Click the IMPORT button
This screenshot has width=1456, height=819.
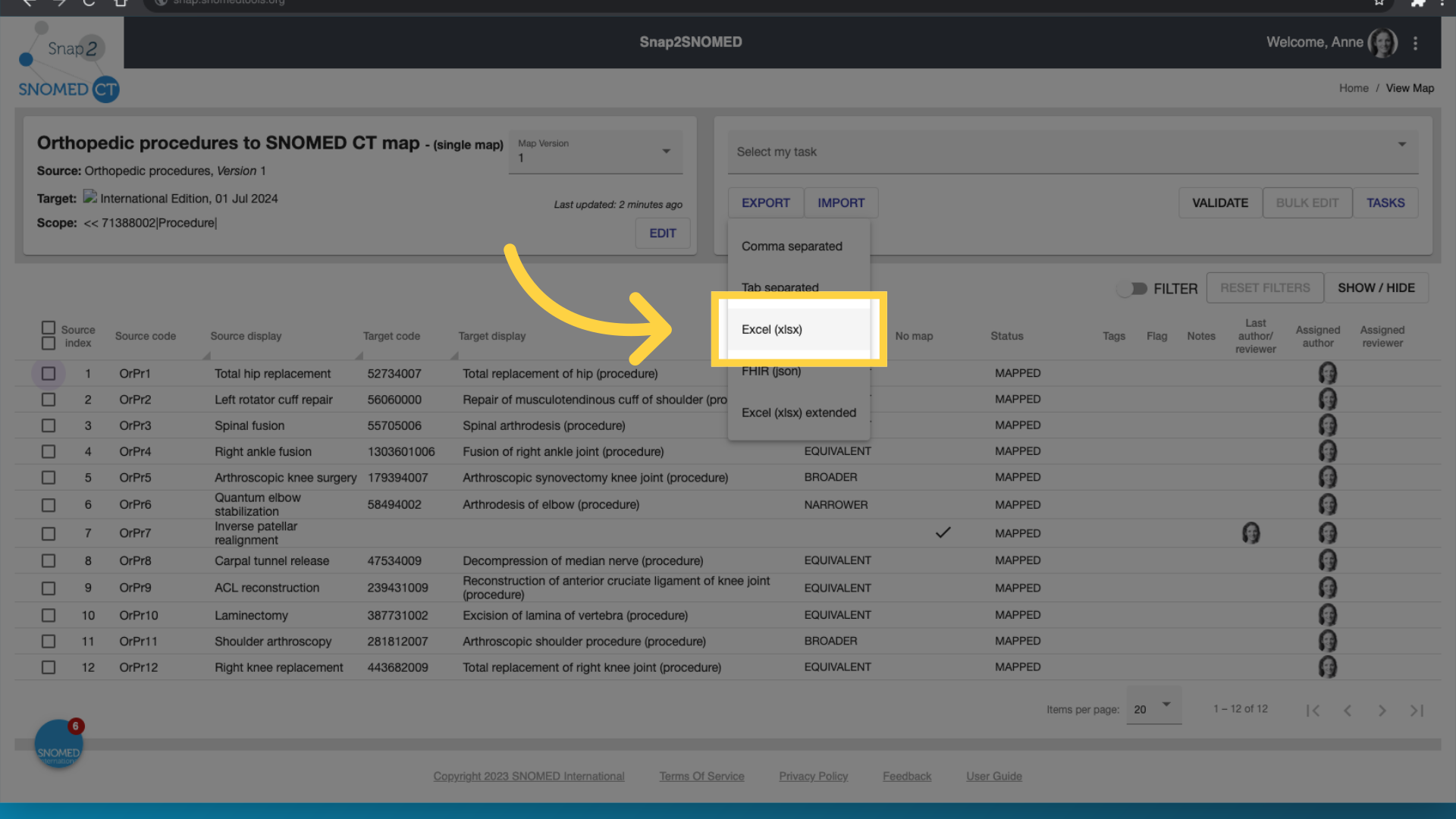841,203
